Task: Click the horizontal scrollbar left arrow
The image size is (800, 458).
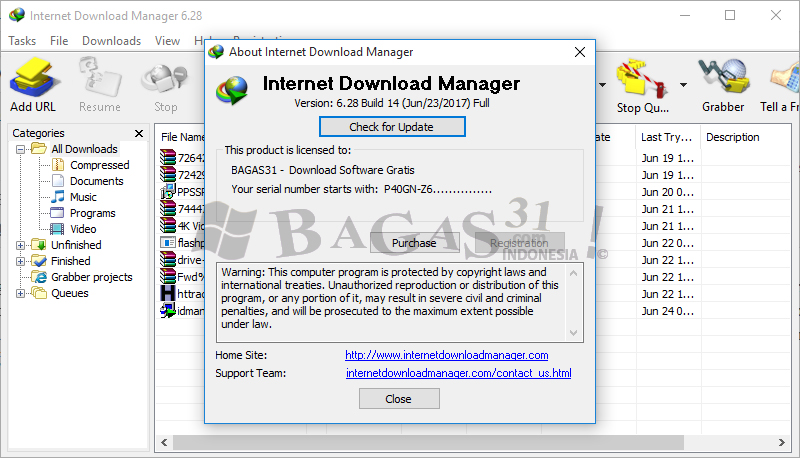Action: tap(164, 442)
